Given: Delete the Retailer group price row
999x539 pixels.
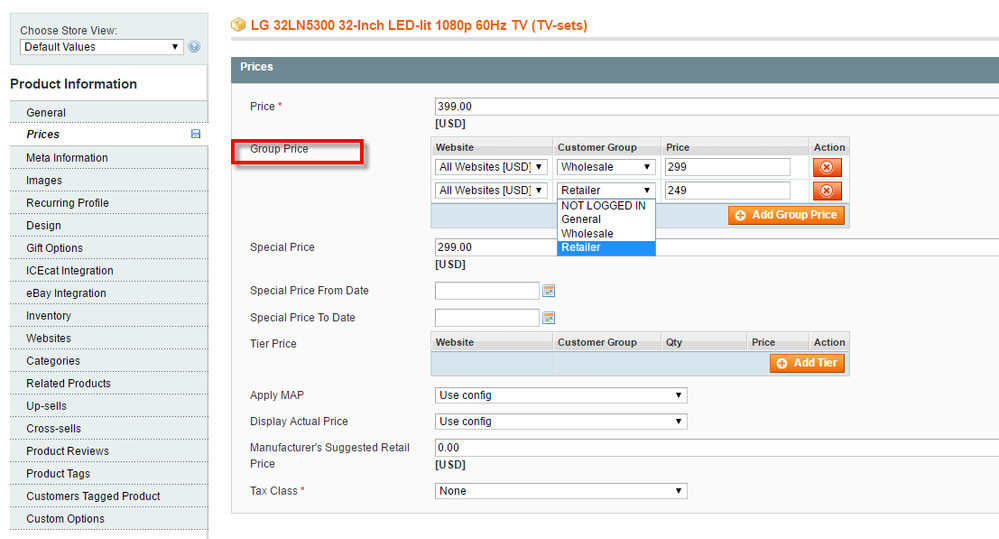Looking at the screenshot, I should [827, 190].
